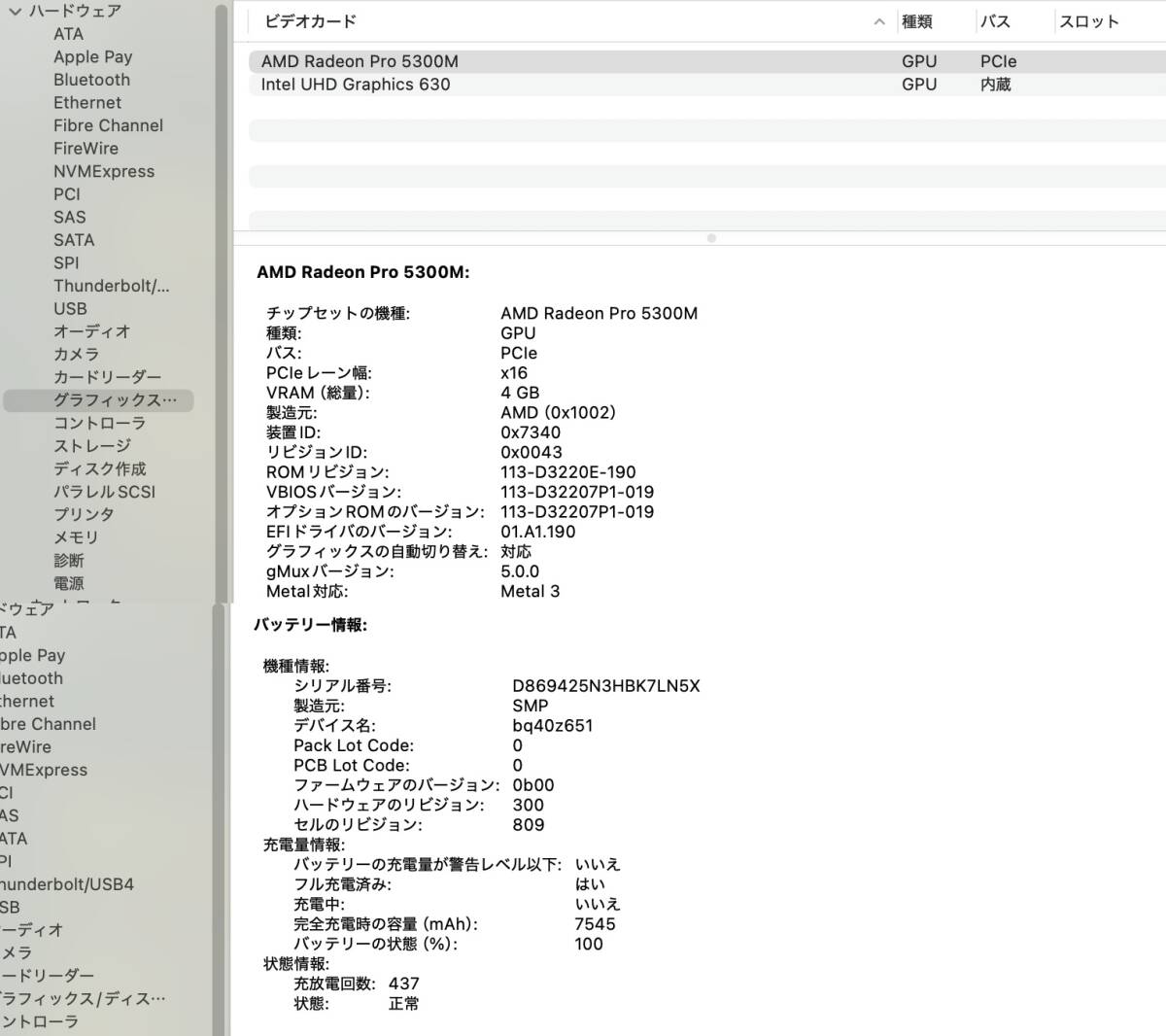Select the Intel UHD Graphics 630 row
Screen dimensions: 1166x1036
pyautogui.click(x=707, y=85)
